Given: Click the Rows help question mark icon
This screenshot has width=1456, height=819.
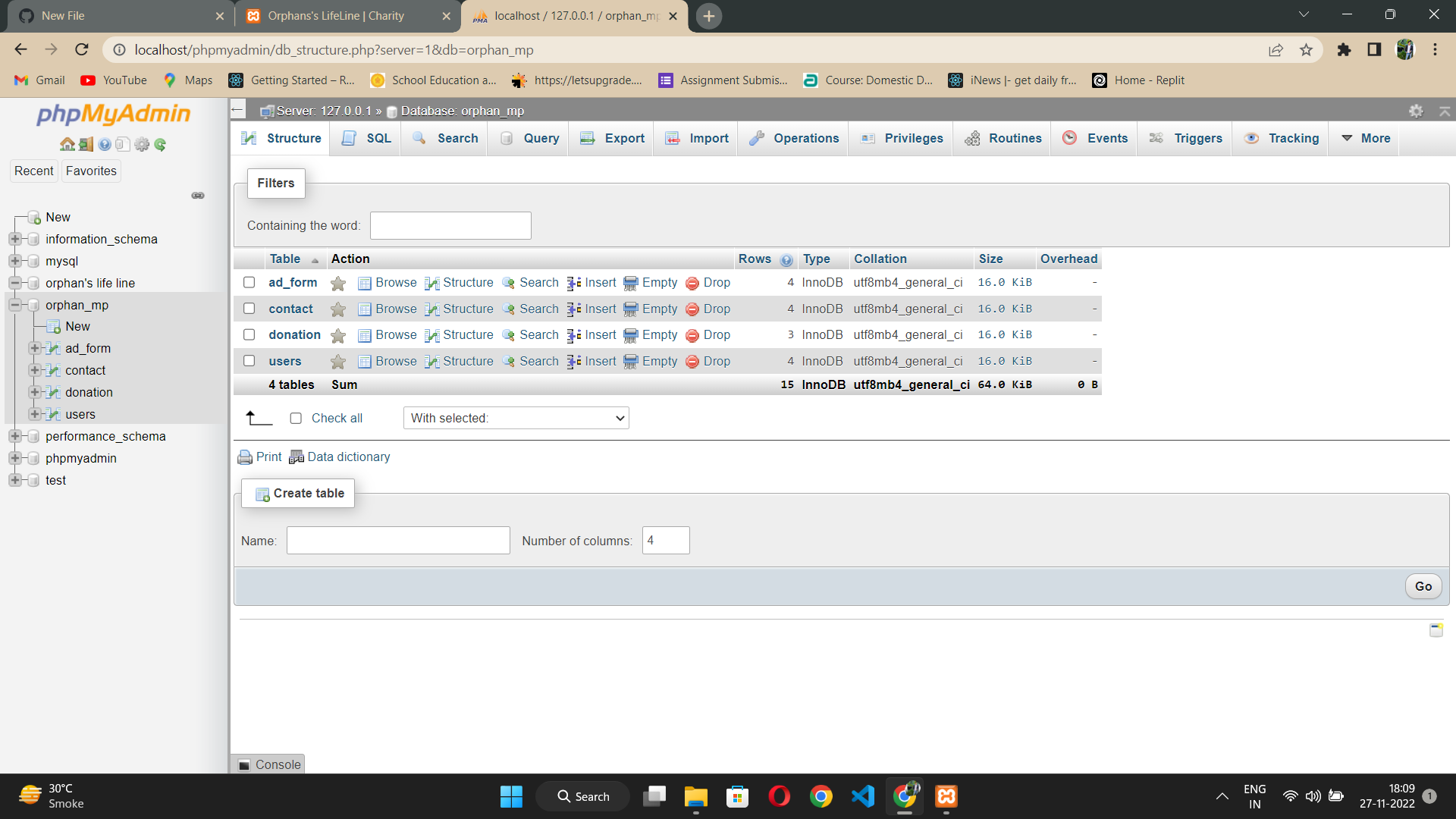Looking at the screenshot, I should [x=786, y=260].
